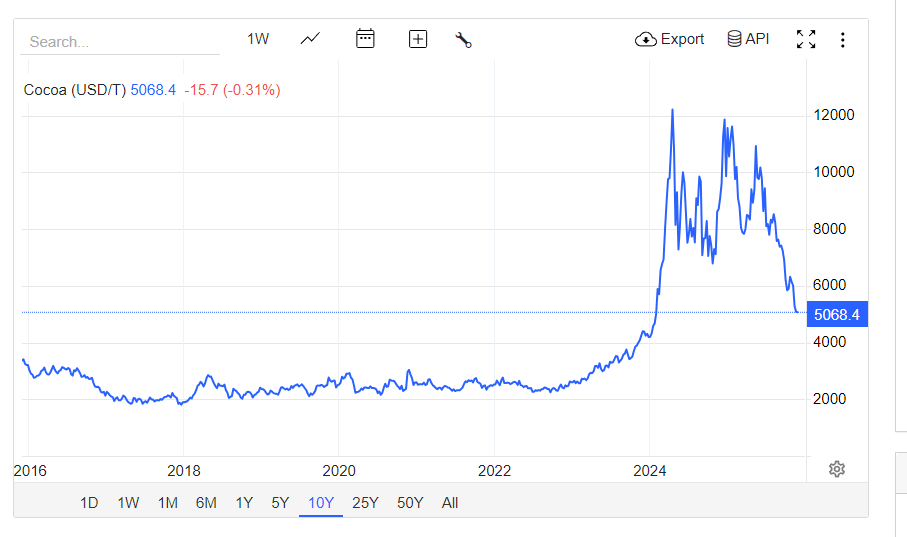Select the 25Y time range
907x537 pixels.
[x=365, y=503]
